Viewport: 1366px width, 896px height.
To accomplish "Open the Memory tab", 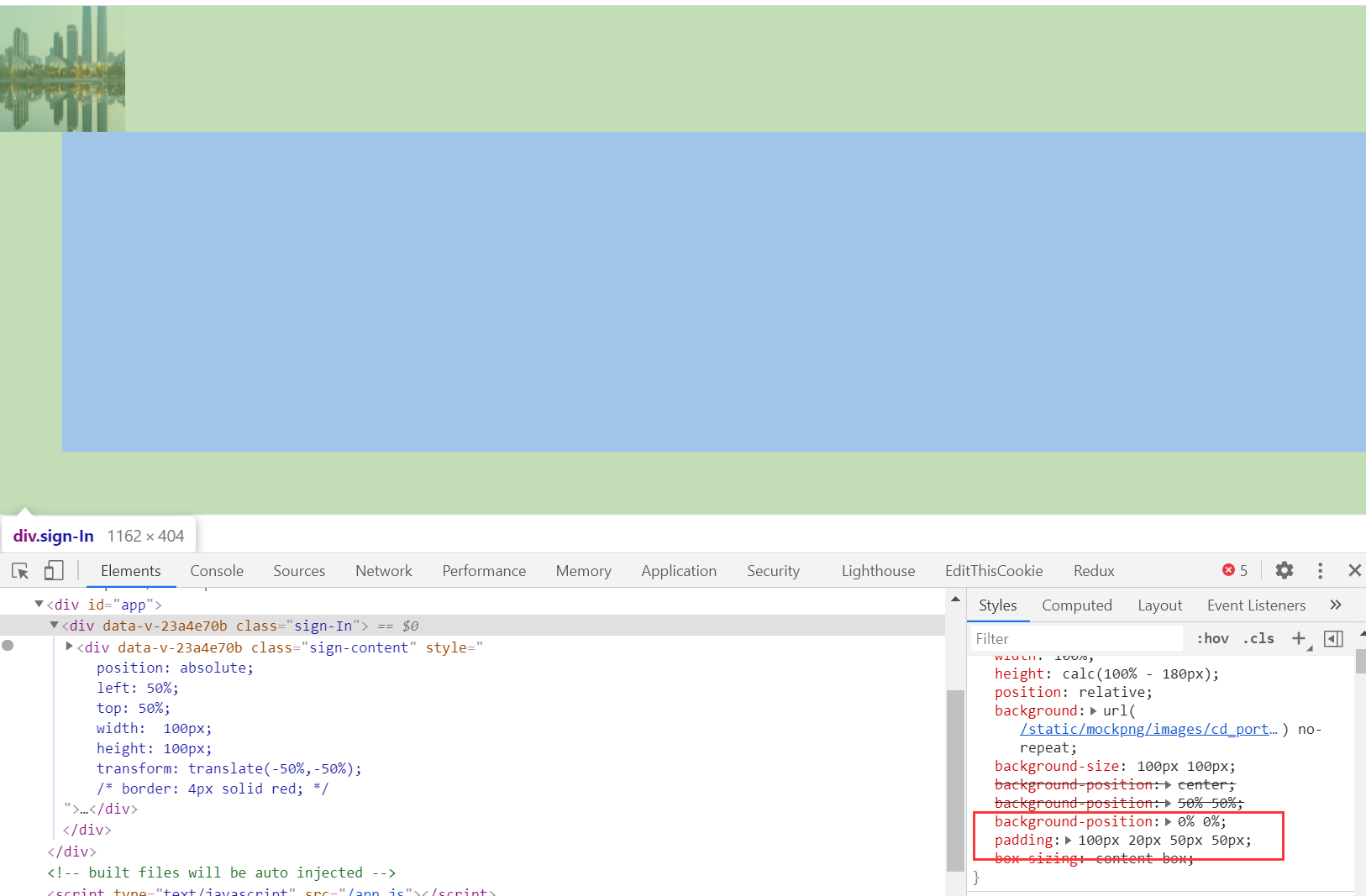I will pos(583,571).
